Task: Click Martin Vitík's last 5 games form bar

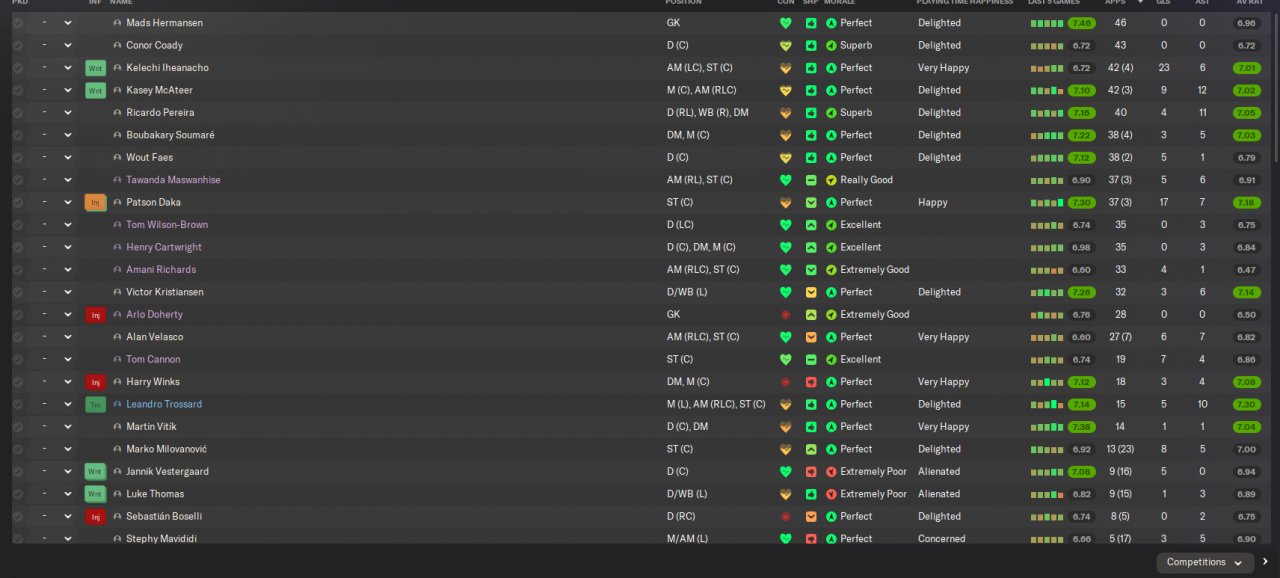Action: (1046, 426)
